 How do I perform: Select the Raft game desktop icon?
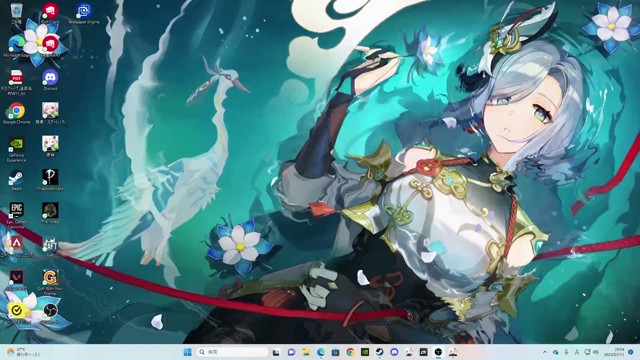(x=50, y=247)
